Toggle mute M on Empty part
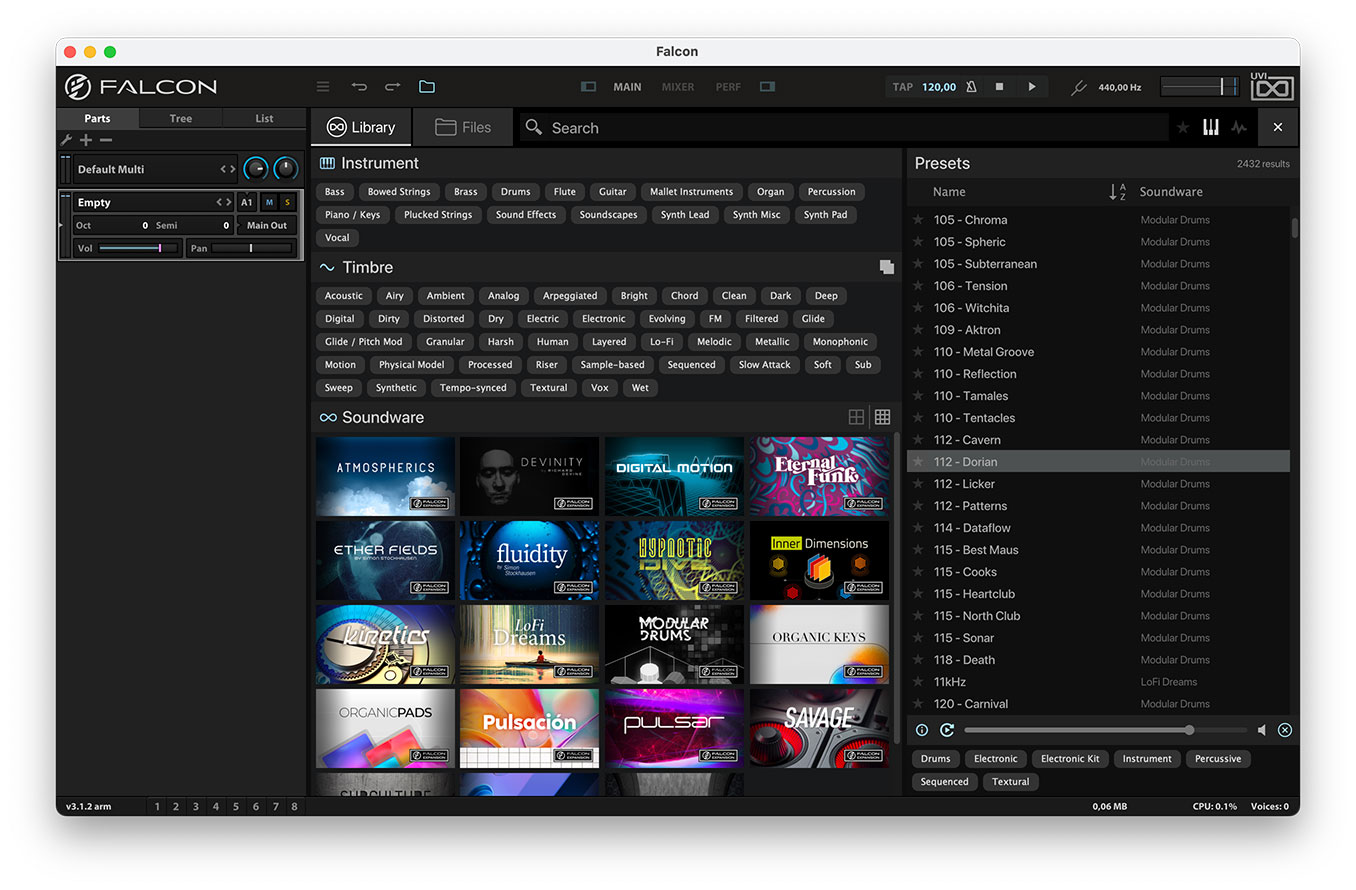Screen dimensions: 1356x890 (269, 203)
